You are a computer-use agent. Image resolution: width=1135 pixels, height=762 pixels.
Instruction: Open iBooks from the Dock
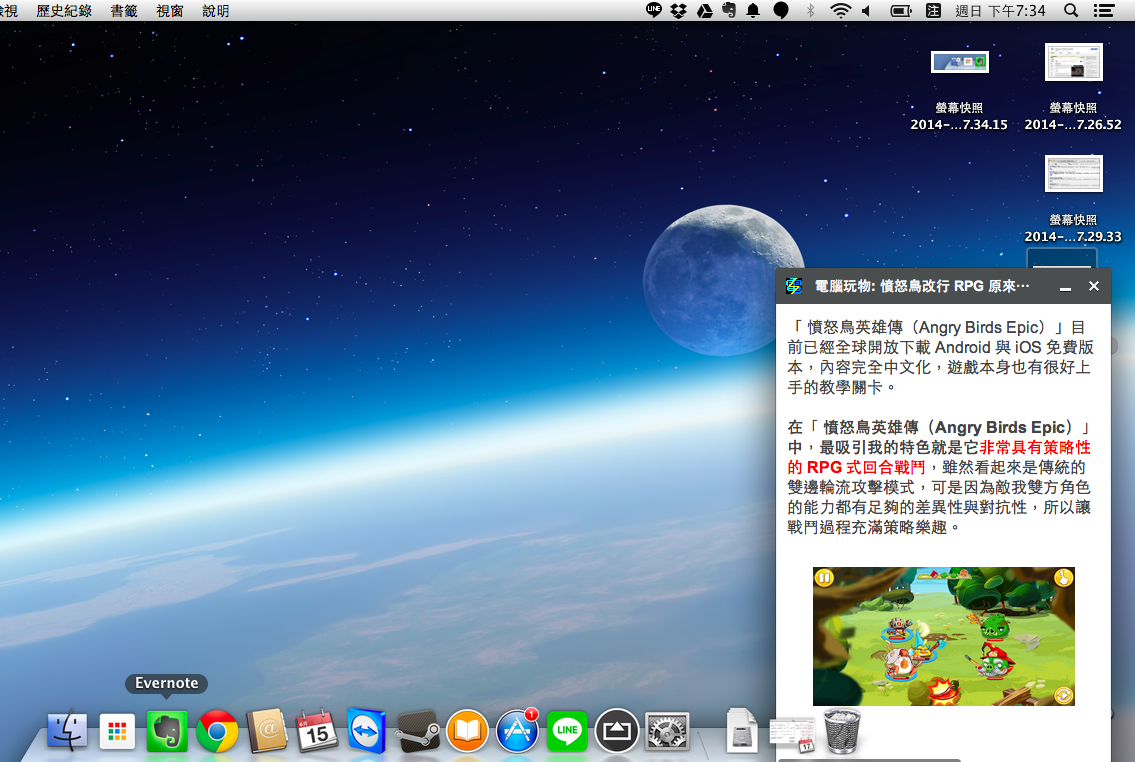[x=467, y=732]
